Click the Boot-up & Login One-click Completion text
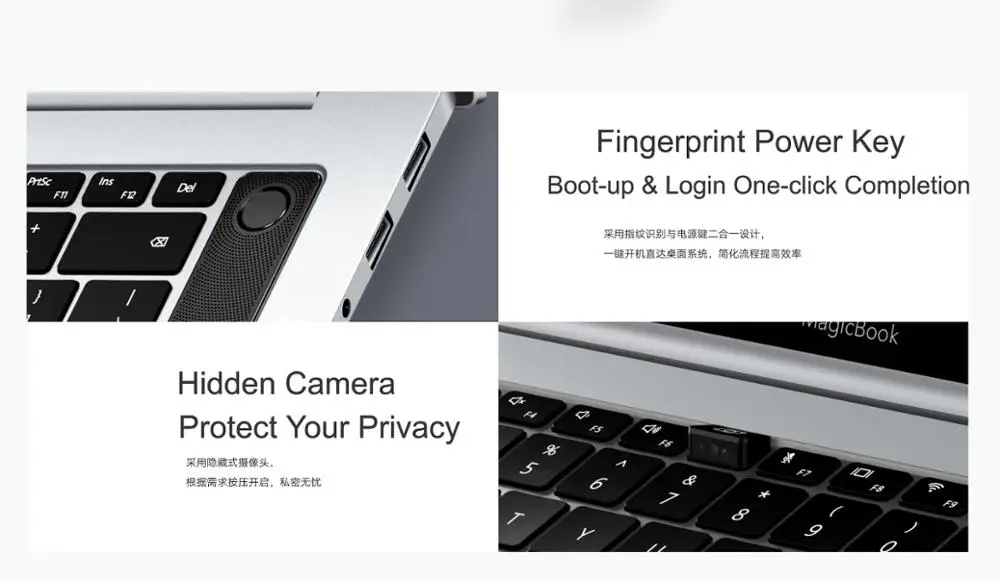 (x=758, y=186)
